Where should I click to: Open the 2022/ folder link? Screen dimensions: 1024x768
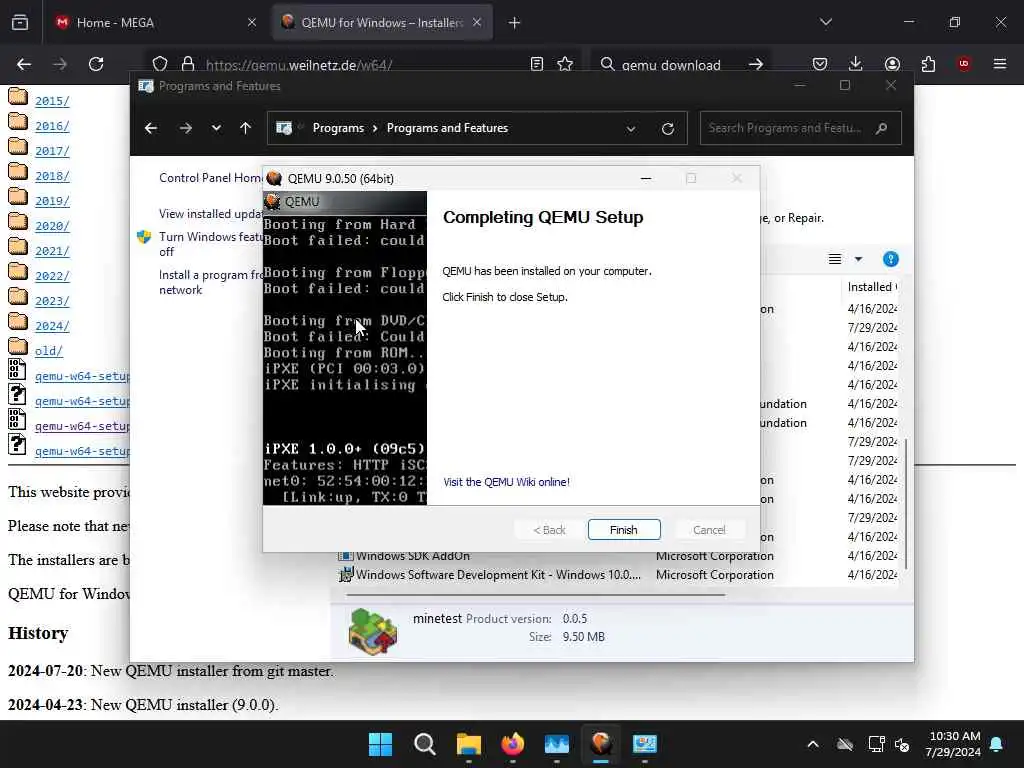52,276
